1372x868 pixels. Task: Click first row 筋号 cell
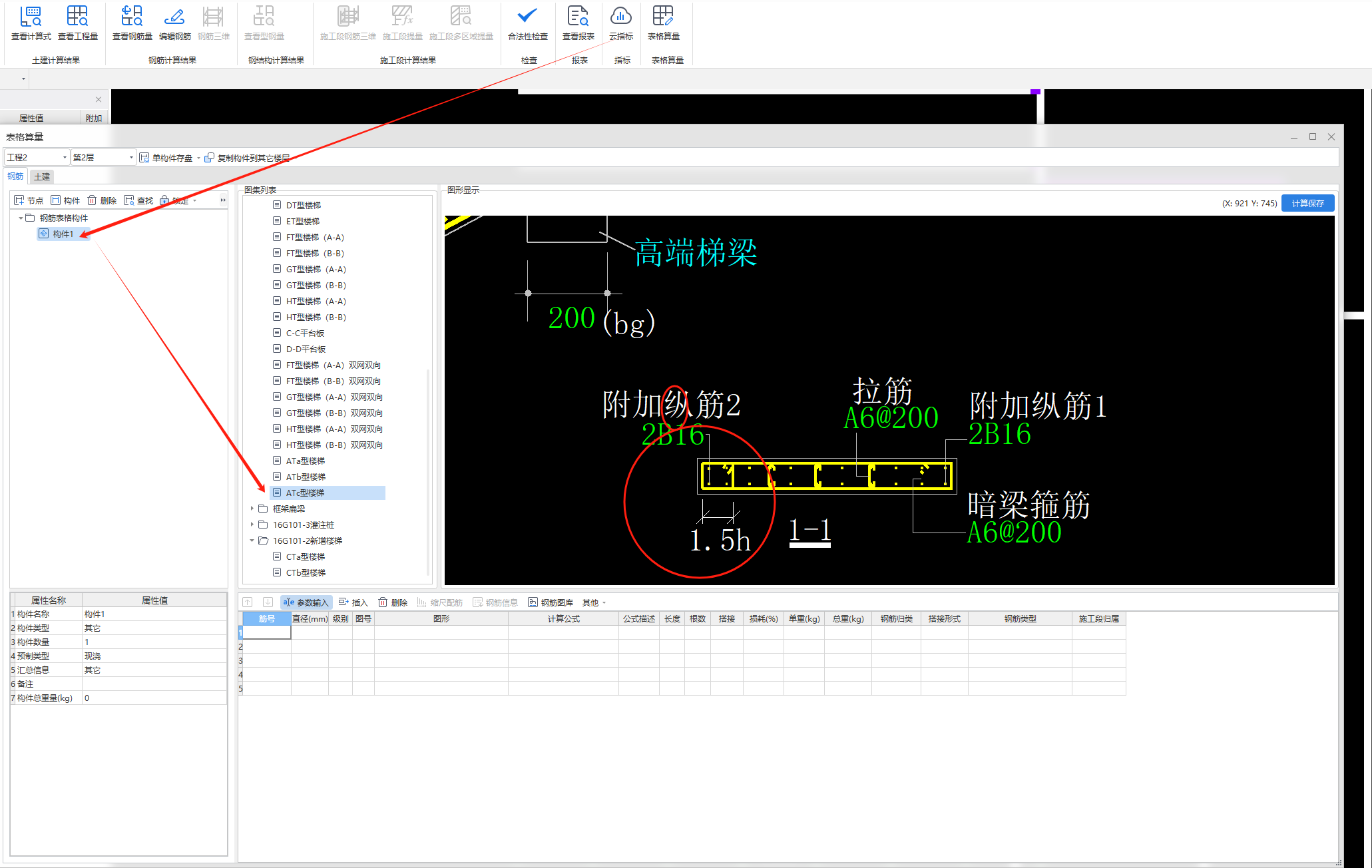(266, 632)
